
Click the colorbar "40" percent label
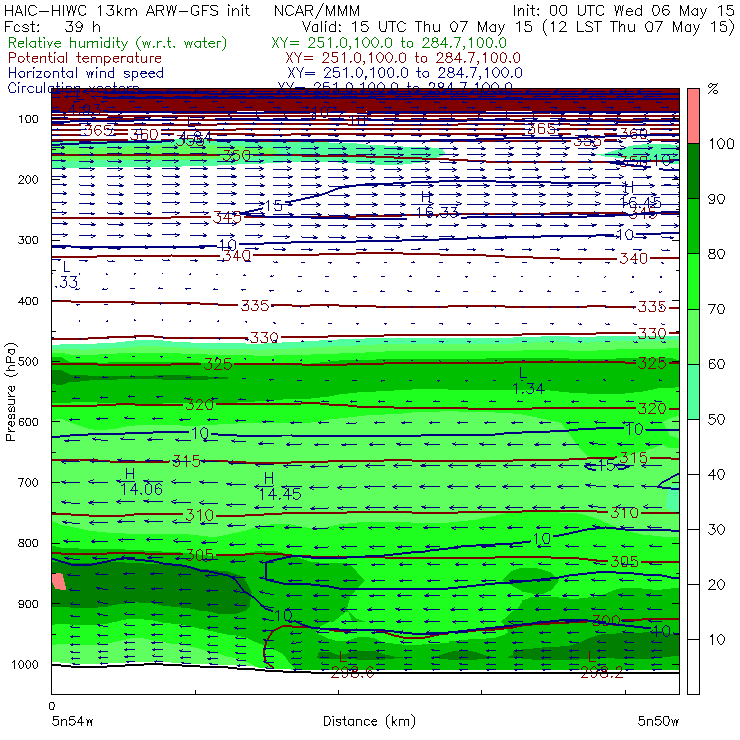[x=716, y=475]
